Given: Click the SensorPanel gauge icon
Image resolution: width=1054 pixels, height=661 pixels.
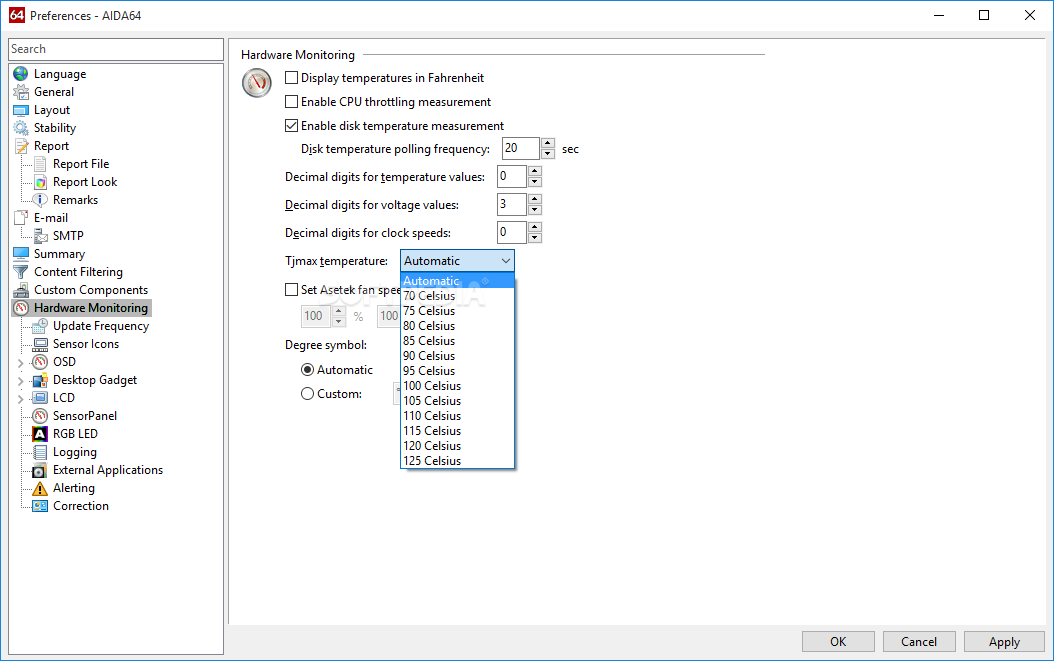Looking at the screenshot, I should coord(40,416).
